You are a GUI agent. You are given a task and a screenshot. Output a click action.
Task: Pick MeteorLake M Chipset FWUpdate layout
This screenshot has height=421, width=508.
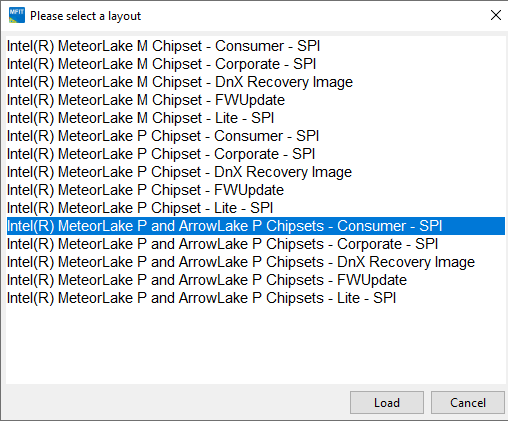(256, 100)
